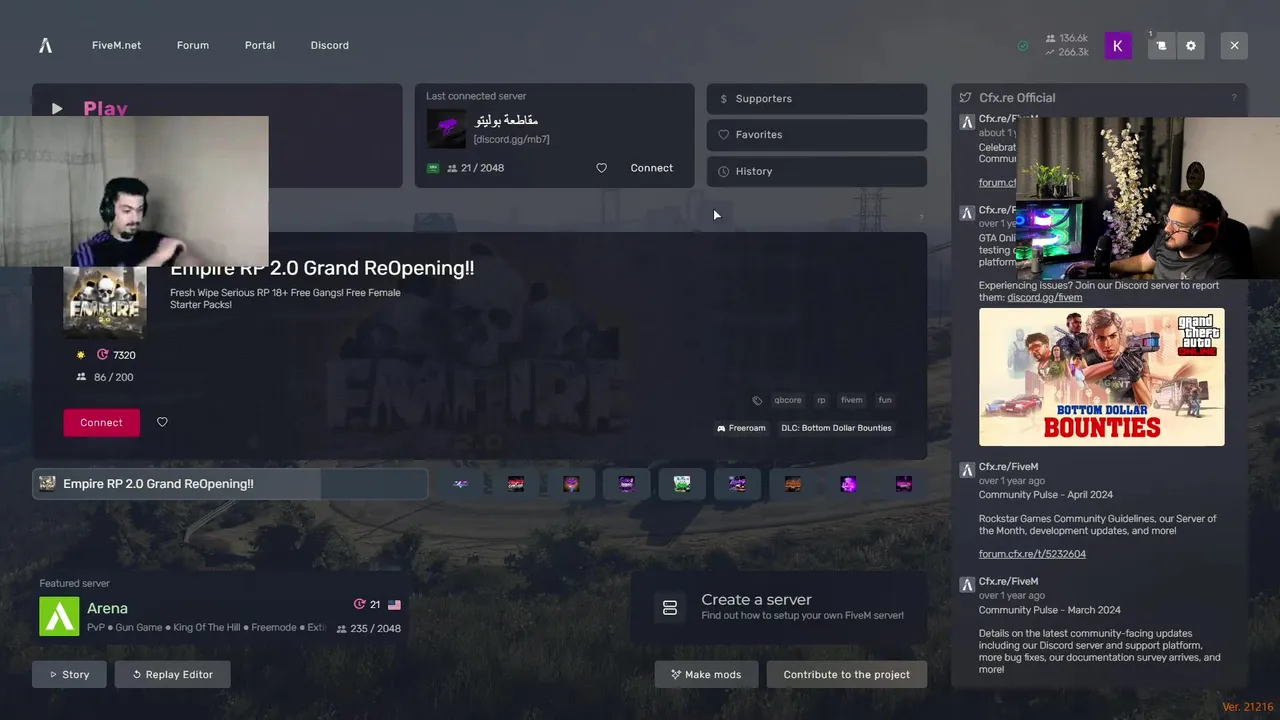This screenshot has width=1280, height=720.
Task: Click the Empire RP sun premium icon
Action: point(81,355)
